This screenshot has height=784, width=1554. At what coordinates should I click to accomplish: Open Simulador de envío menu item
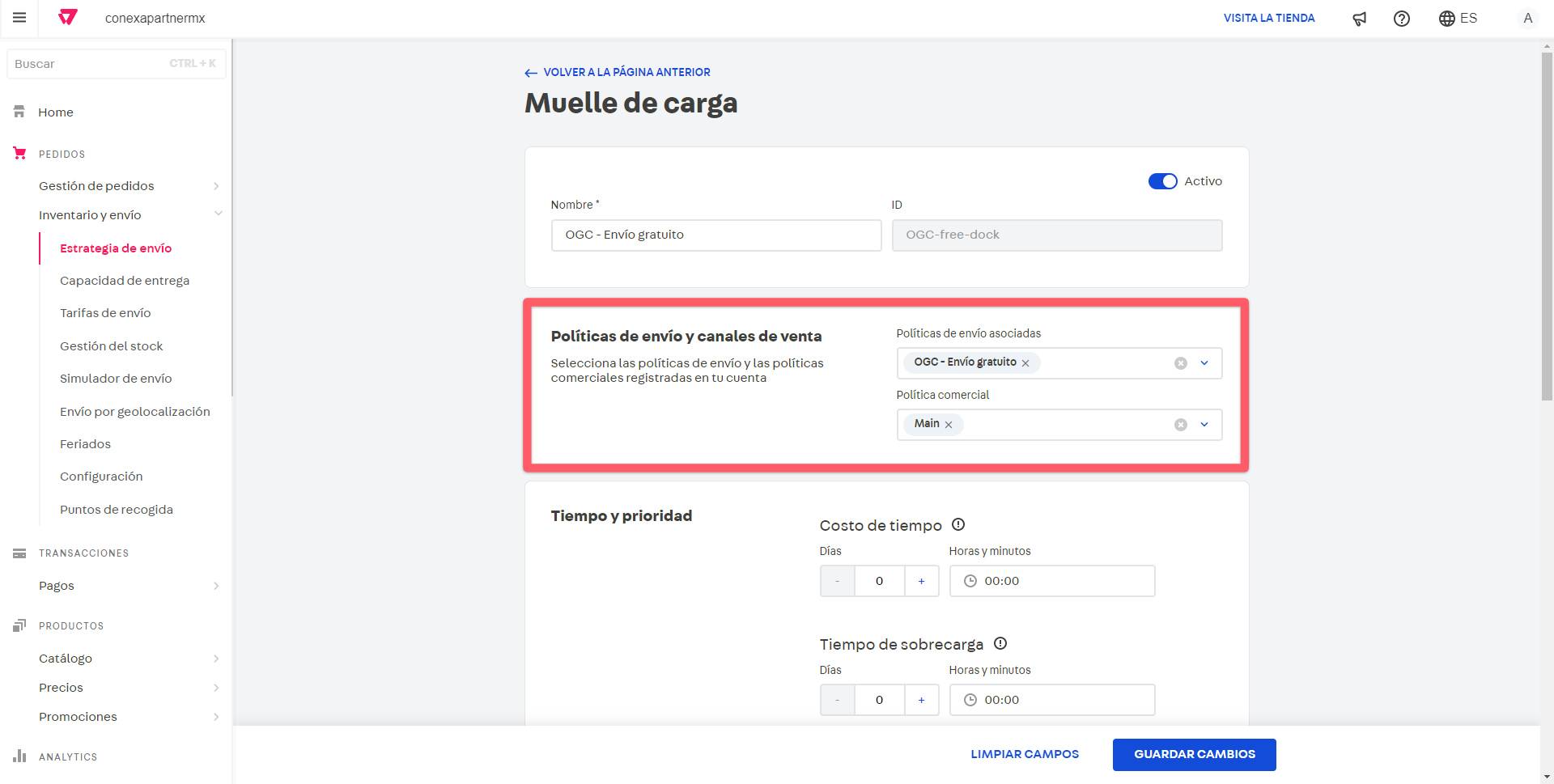pyautogui.click(x=116, y=379)
